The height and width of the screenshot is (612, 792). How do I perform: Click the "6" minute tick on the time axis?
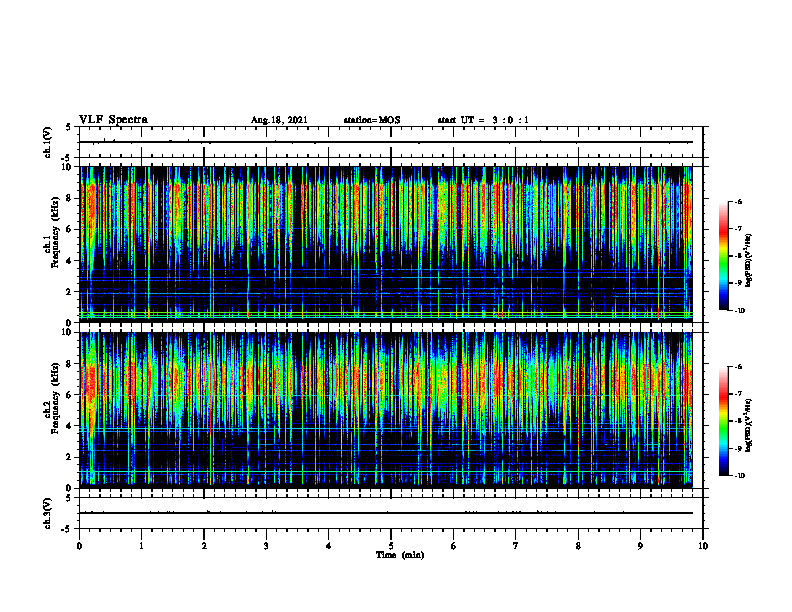453,546
